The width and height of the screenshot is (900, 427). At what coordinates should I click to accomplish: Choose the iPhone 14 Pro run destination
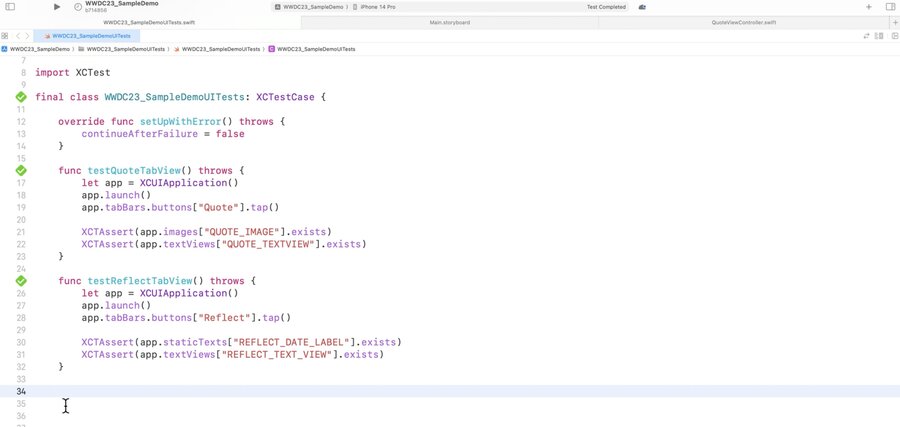(x=374, y=7)
